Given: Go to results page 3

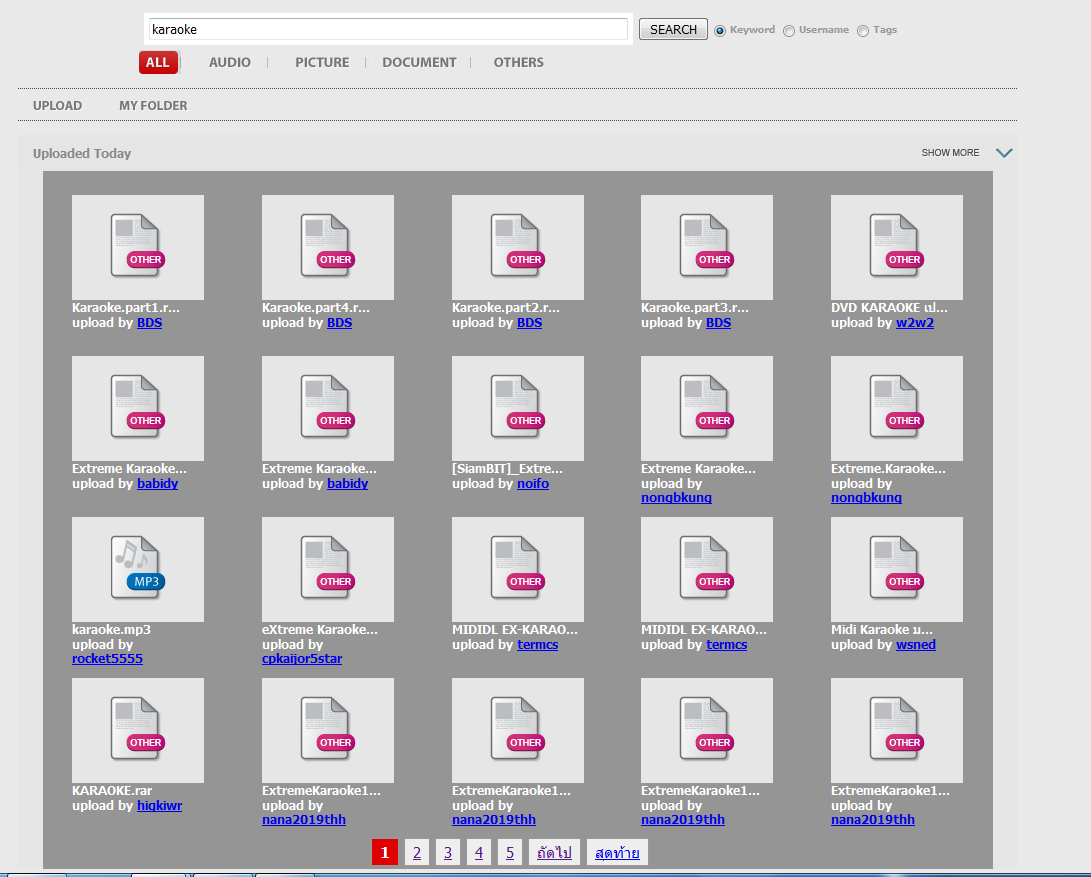Looking at the screenshot, I should point(448,852).
